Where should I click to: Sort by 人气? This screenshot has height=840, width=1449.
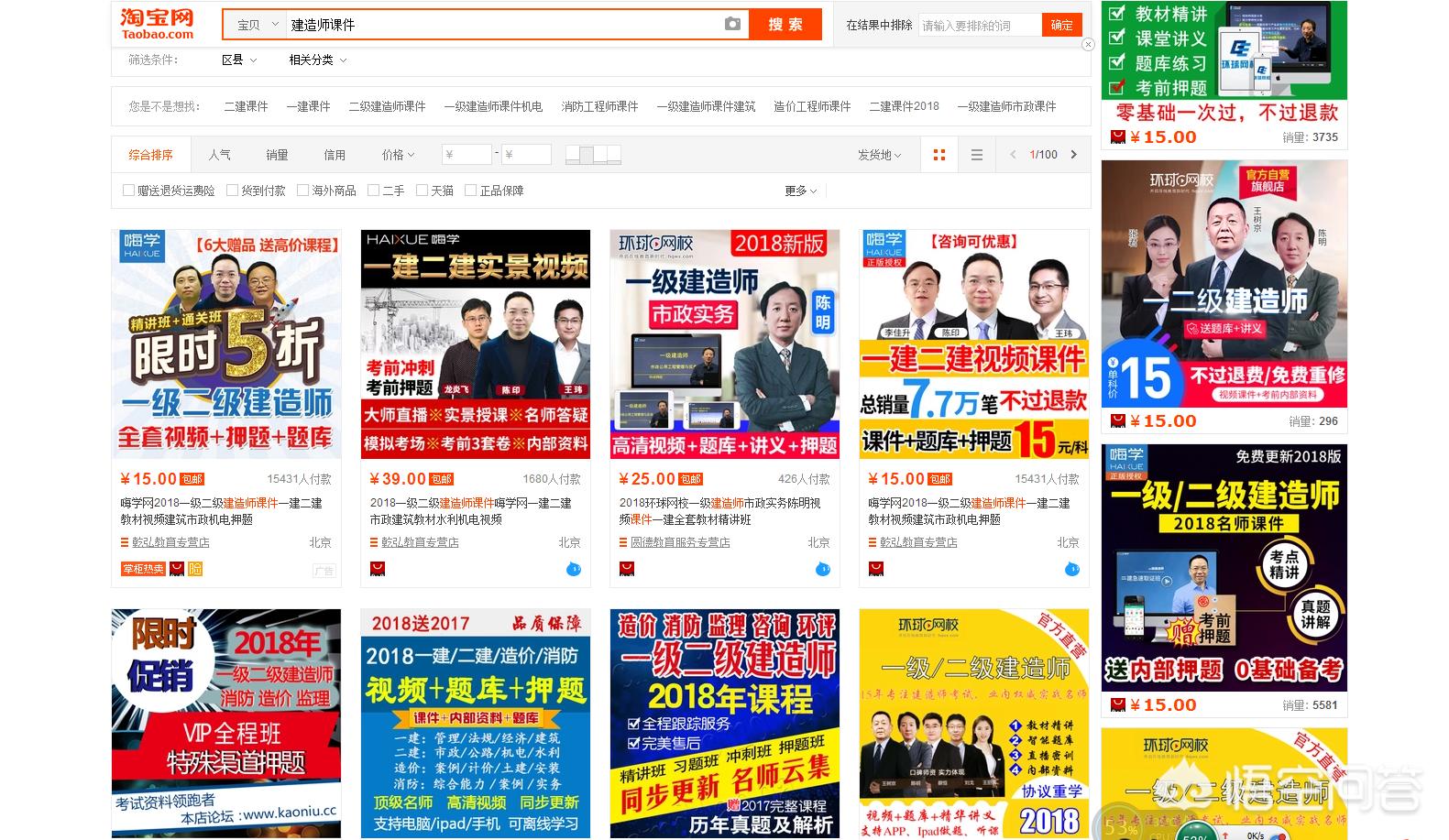(220, 155)
